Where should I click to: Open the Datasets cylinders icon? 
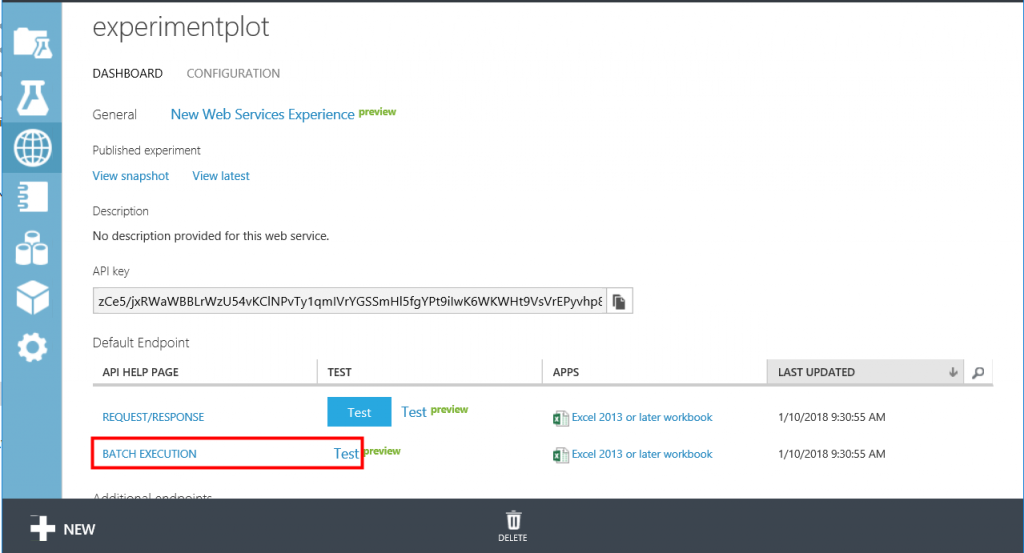pyautogui.click(x=32, y=248)
